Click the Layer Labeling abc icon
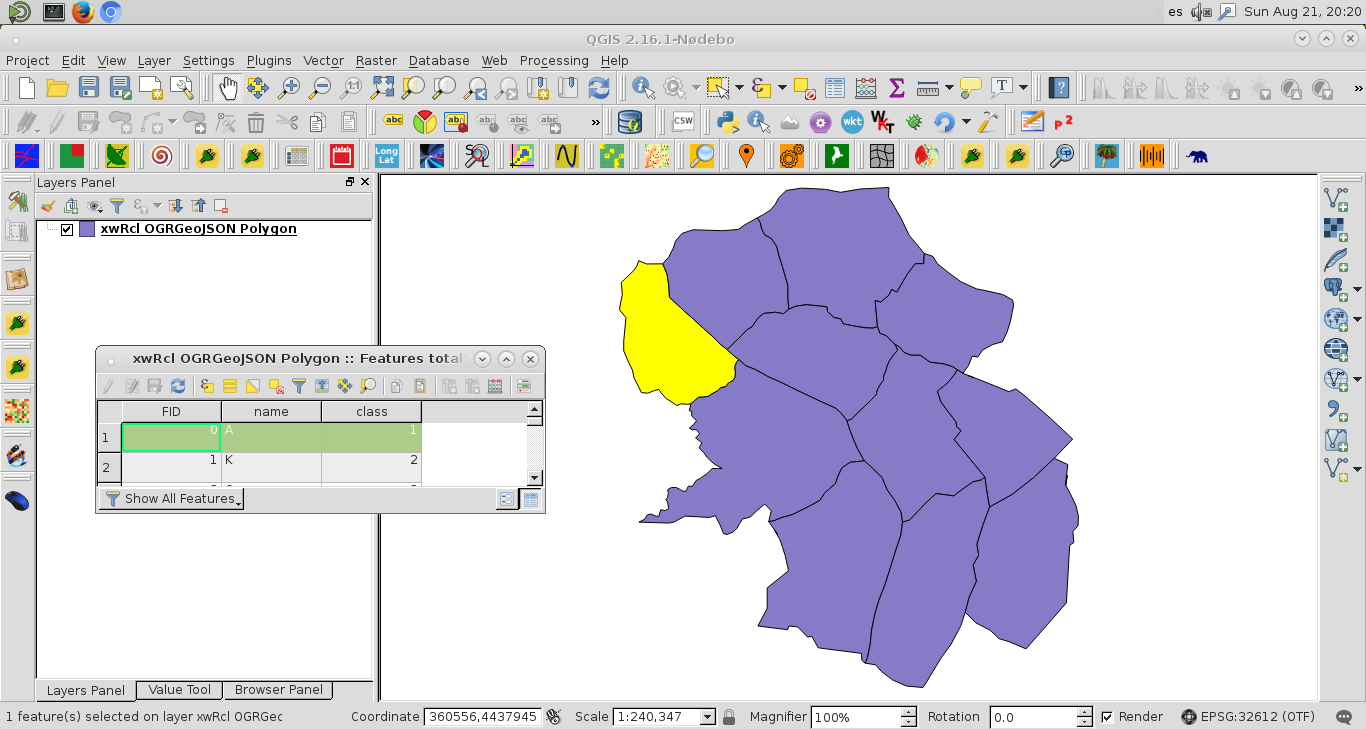The image size is (1366, 729). 394,122
